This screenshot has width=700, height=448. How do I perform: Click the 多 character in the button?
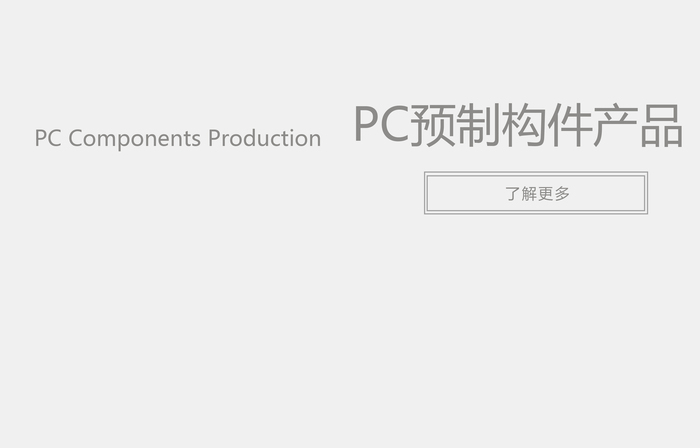562,194
